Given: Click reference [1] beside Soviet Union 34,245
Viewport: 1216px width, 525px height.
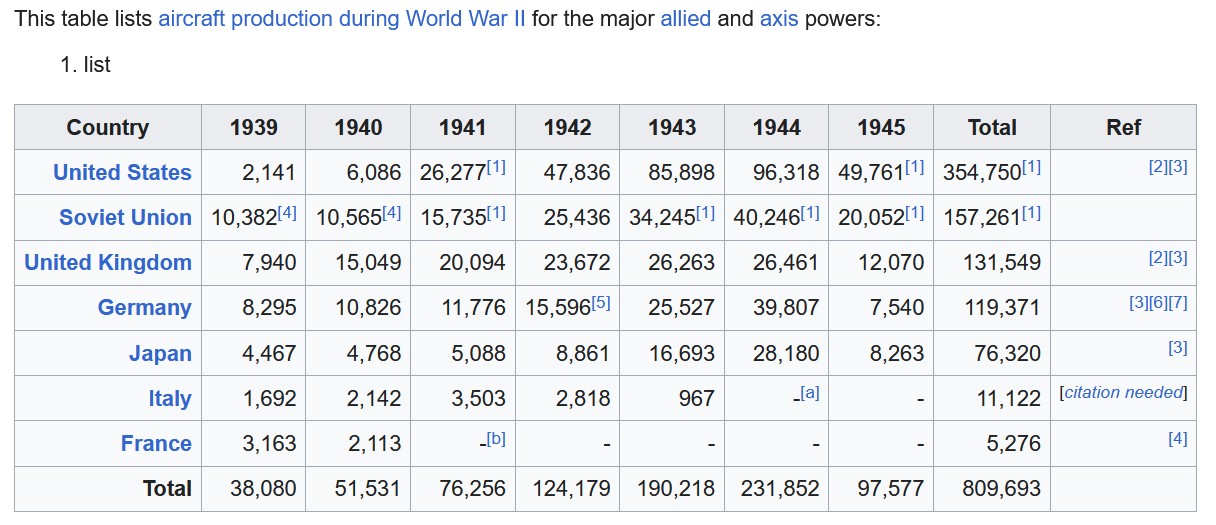Looking at the screenshot, I should (x=705, y=212).
